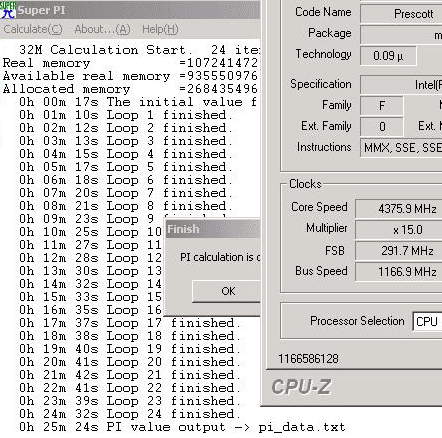Click the Multiplier value x 15.0
The height and width of the screenshot is (438, 442).
pos(399,230)
